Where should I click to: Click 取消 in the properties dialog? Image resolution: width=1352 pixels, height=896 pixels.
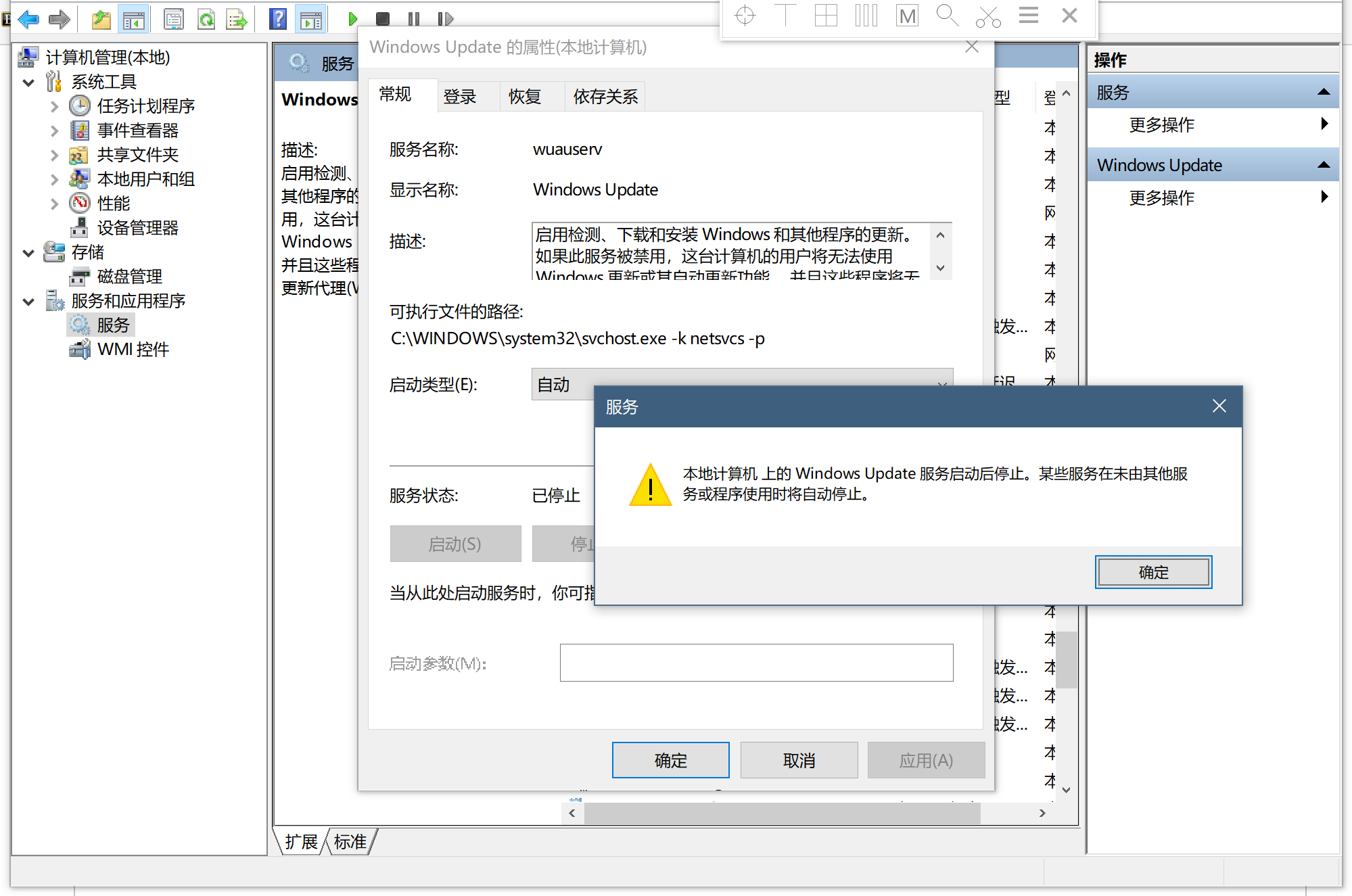click(x=799, y=760)
